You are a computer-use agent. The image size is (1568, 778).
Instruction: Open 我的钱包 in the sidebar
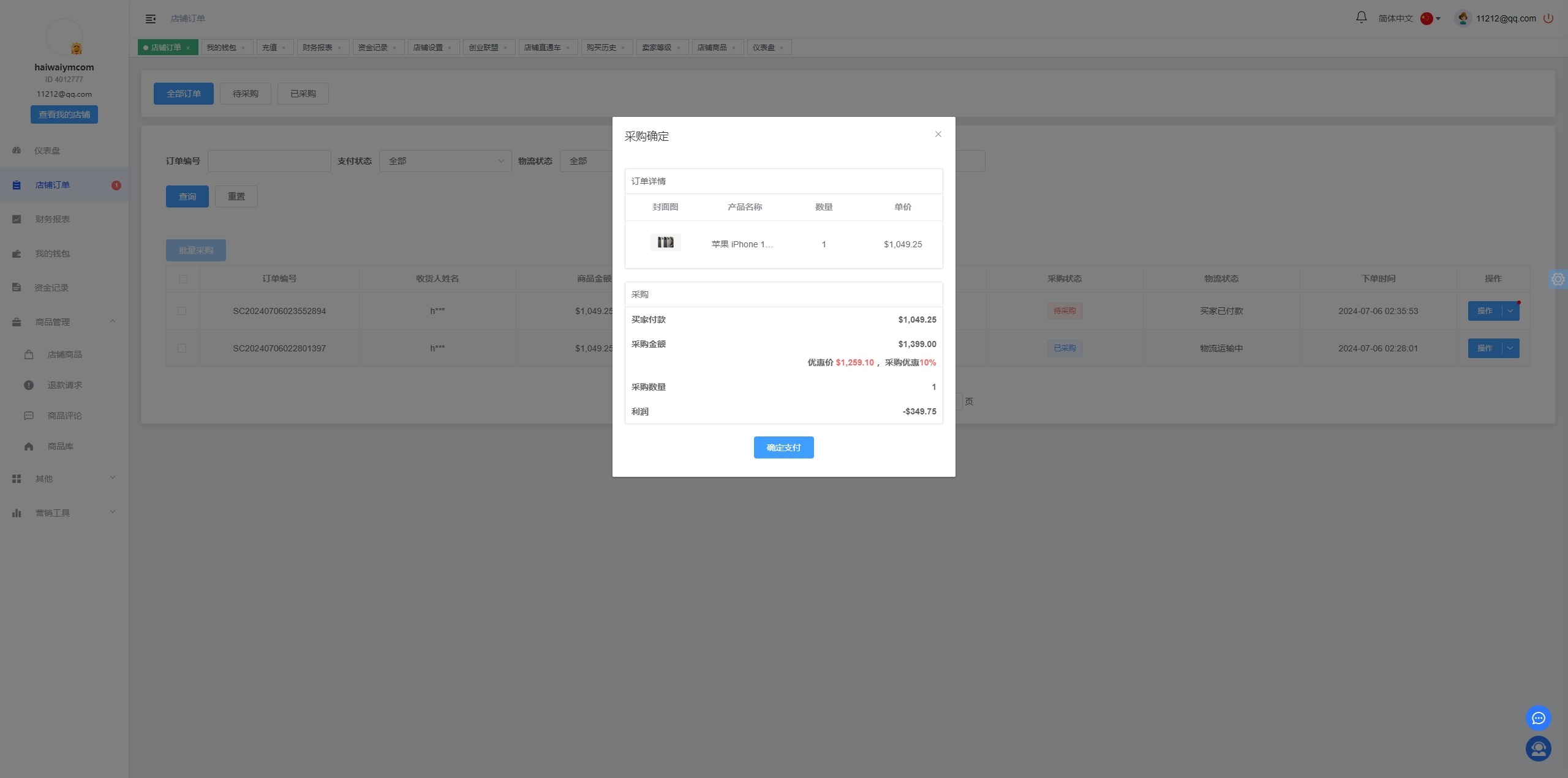coord(52,253)
